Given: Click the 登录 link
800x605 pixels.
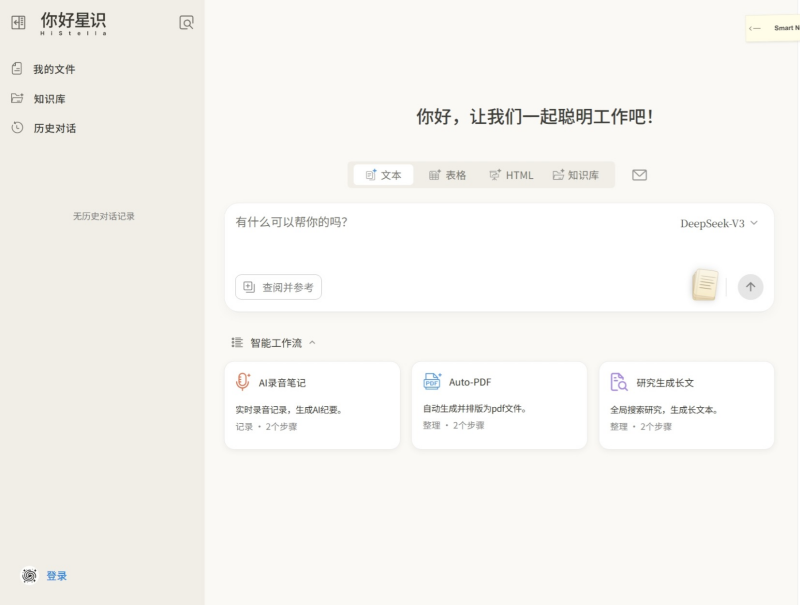Looking at the screenshot, I should (x=57, y=576).
